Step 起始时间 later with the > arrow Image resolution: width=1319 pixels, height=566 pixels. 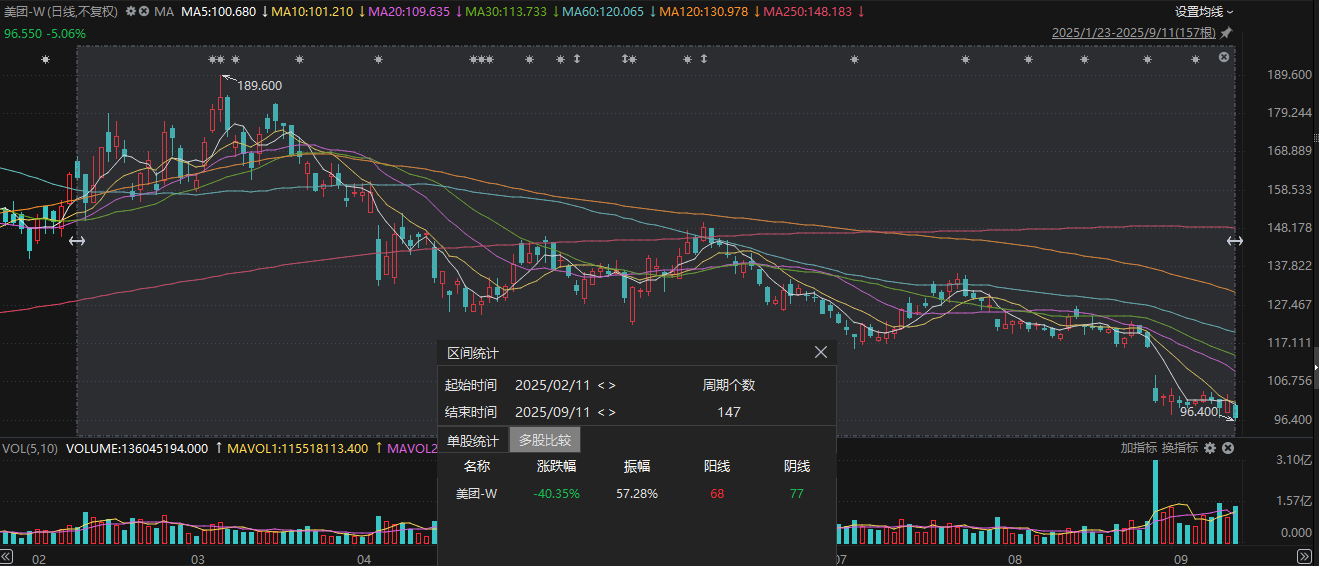(612, 385)
